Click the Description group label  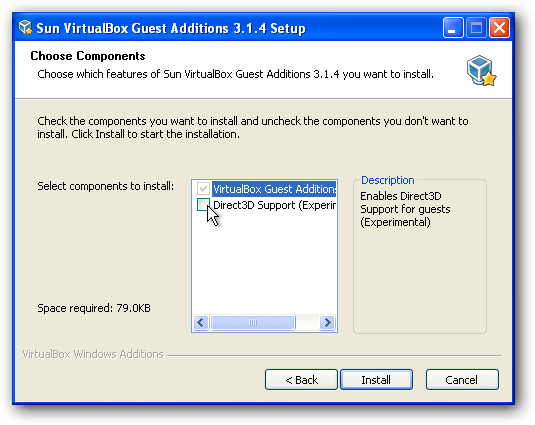click(x=388, y=180)
